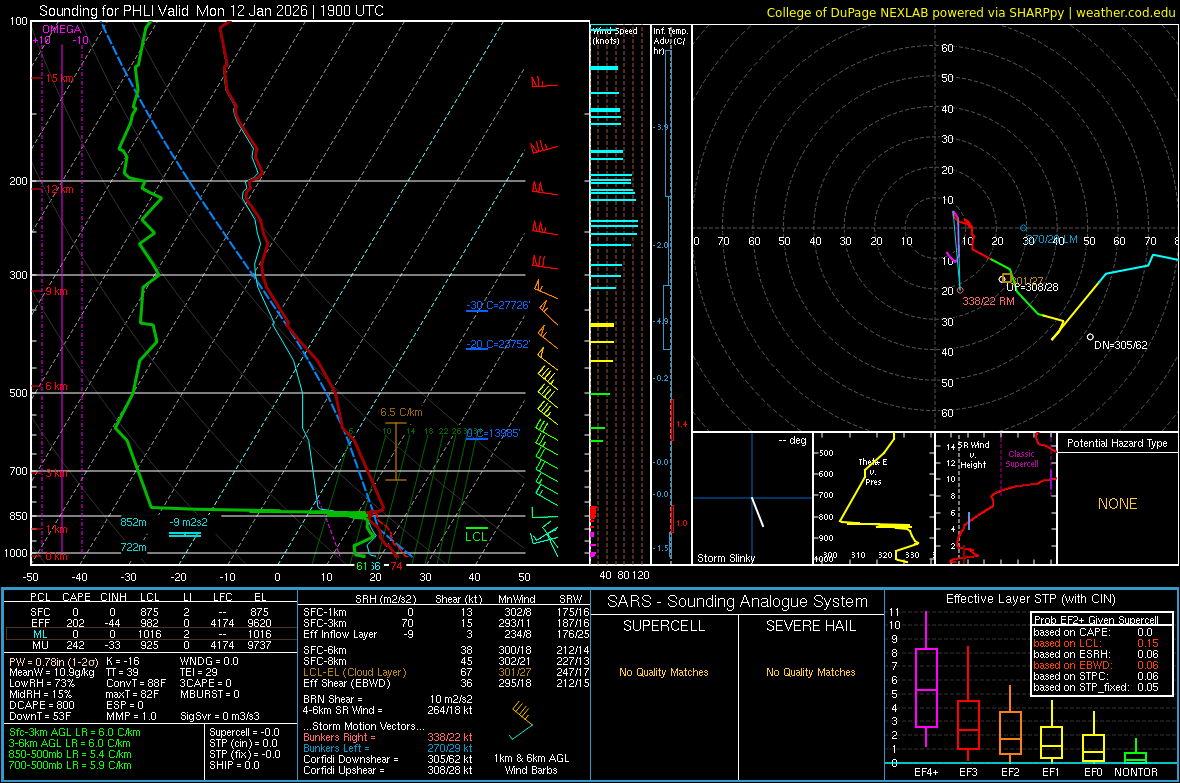Screen dimensions: 1180x783
Task: Click the '-9 m2s2' helicity label
Action: (x=188, y=523)
